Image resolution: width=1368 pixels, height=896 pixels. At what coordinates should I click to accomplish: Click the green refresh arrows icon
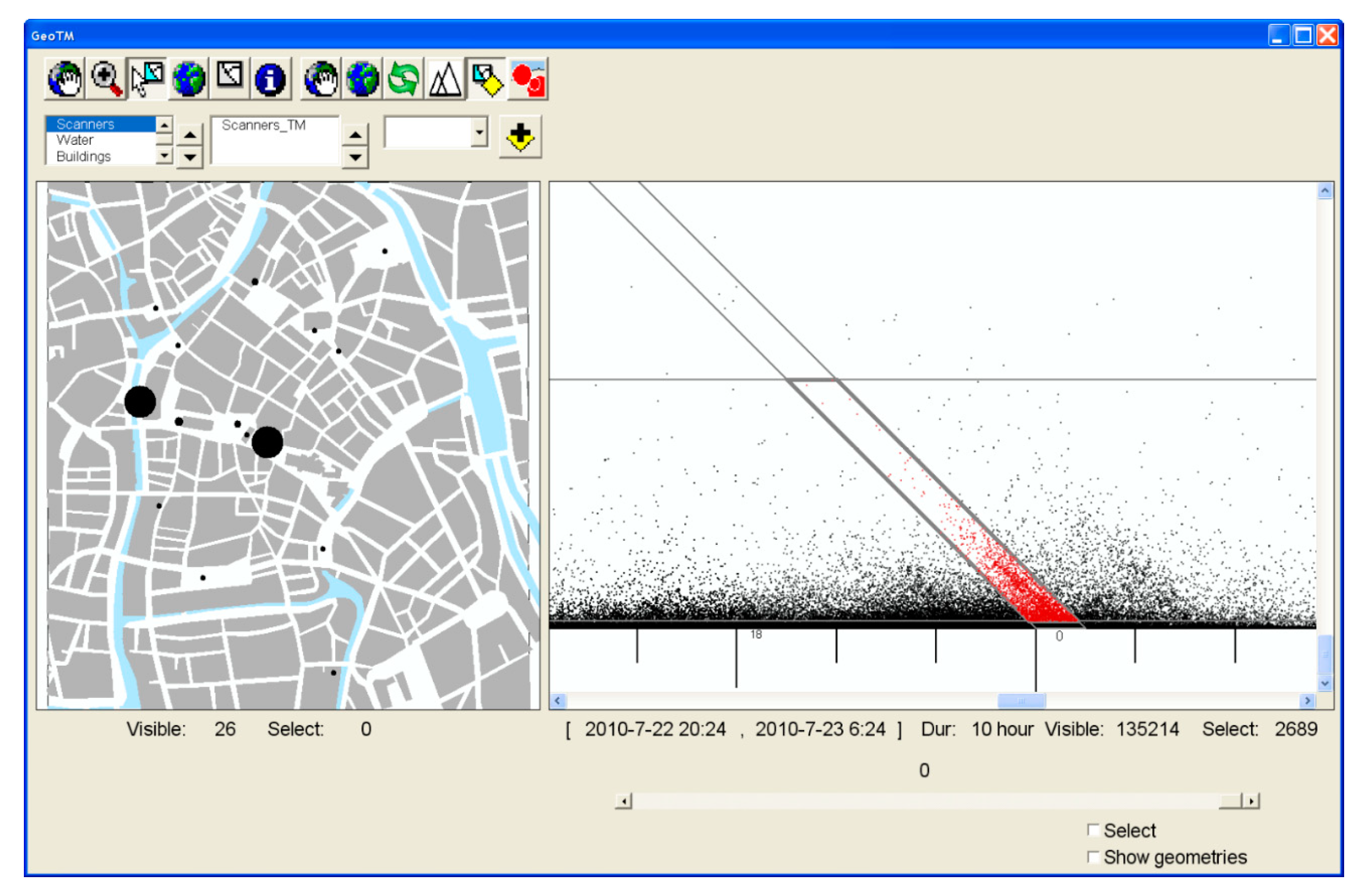[x=403, y=79]
